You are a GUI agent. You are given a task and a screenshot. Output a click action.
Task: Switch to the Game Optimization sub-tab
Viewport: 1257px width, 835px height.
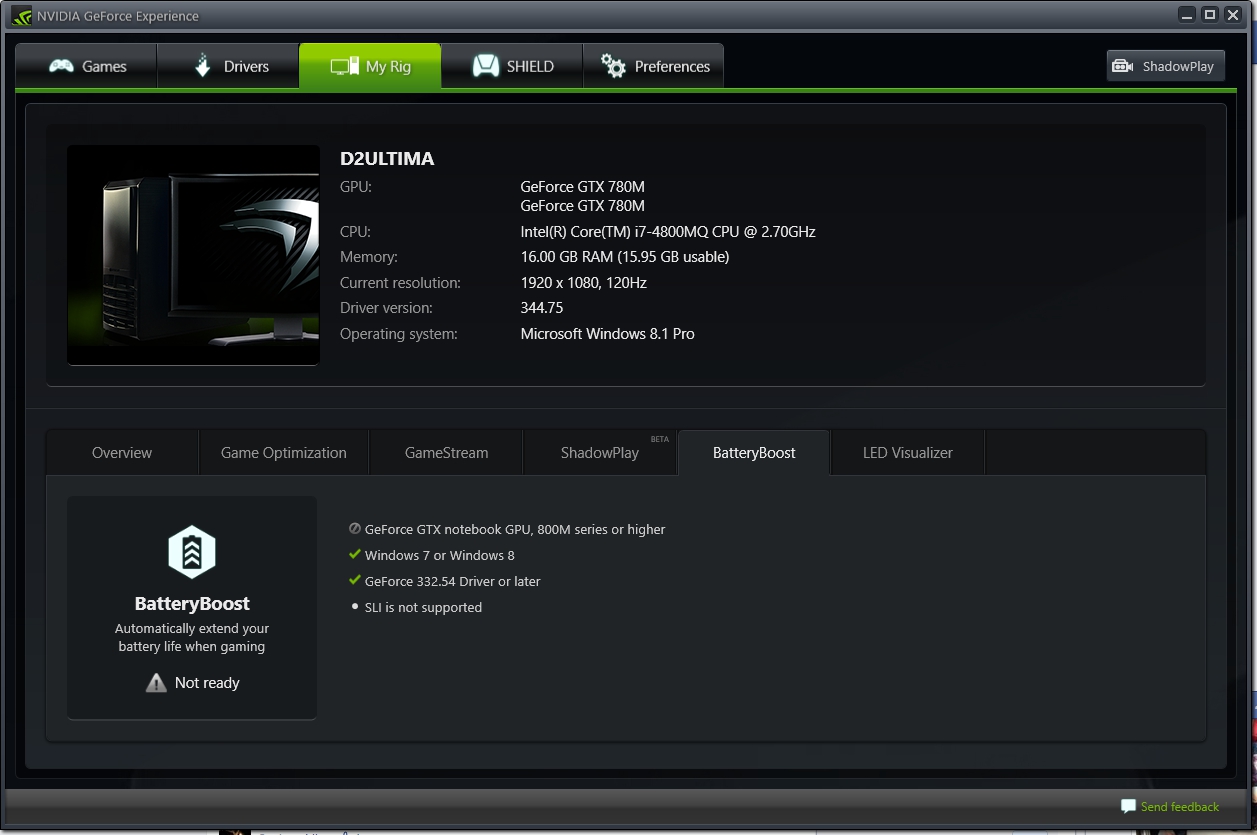tap(284, 452)
